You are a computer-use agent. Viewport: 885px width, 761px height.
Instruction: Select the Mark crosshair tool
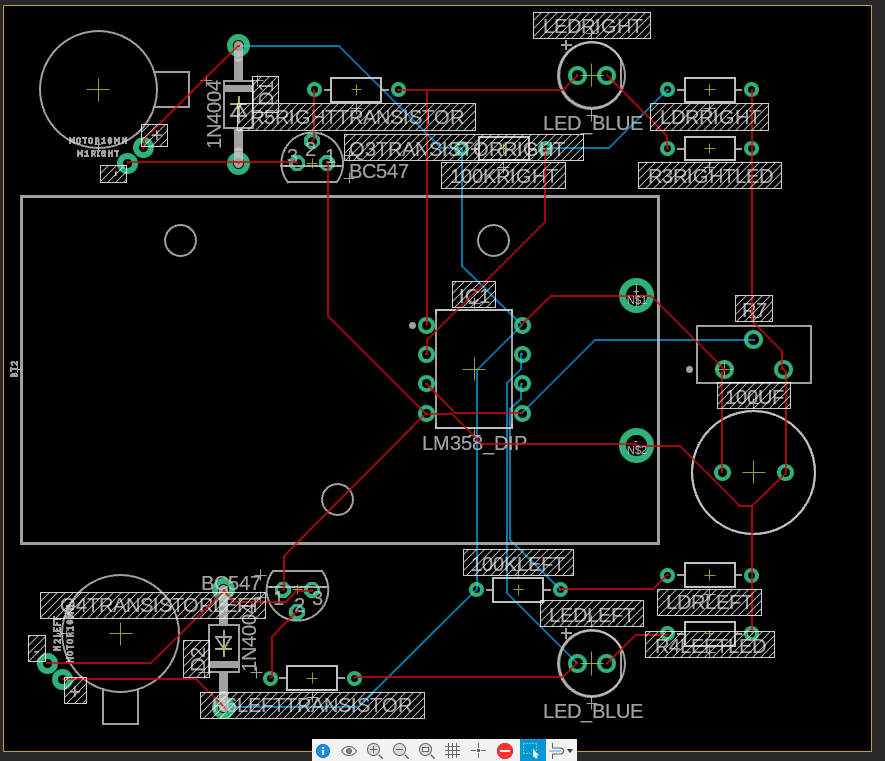coord(478,750)
